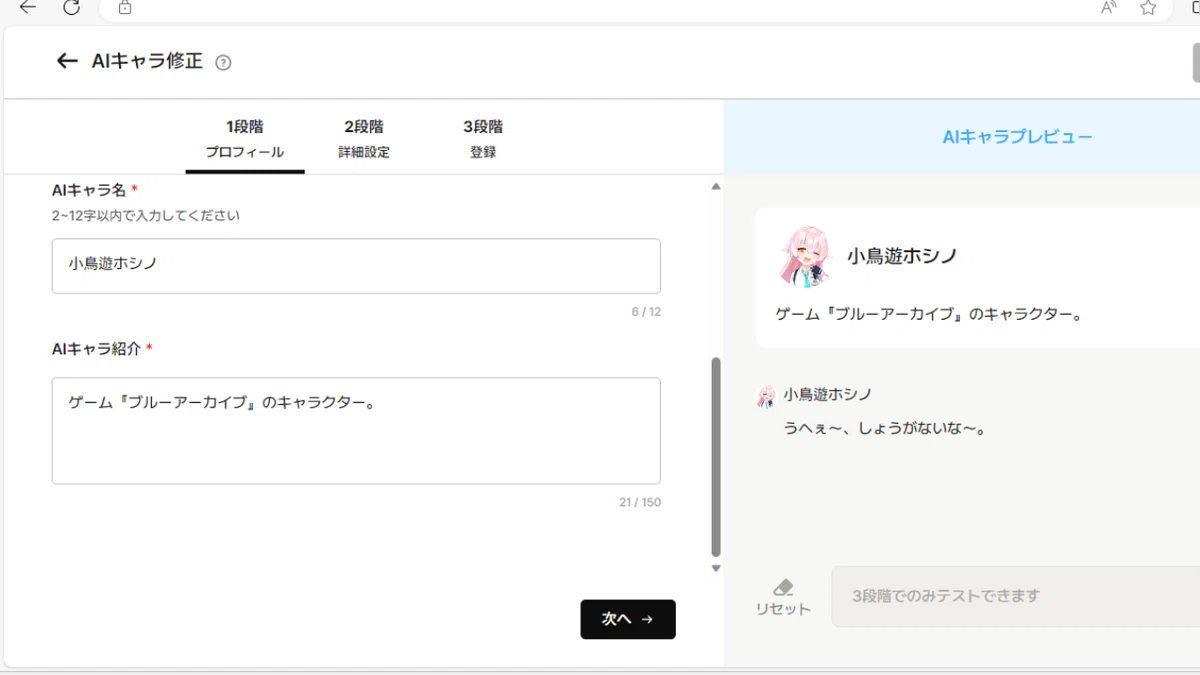Screen dimensions: 1200x675
Task: Click the small avatar beside the chat message
Action: tap(766, 396)
